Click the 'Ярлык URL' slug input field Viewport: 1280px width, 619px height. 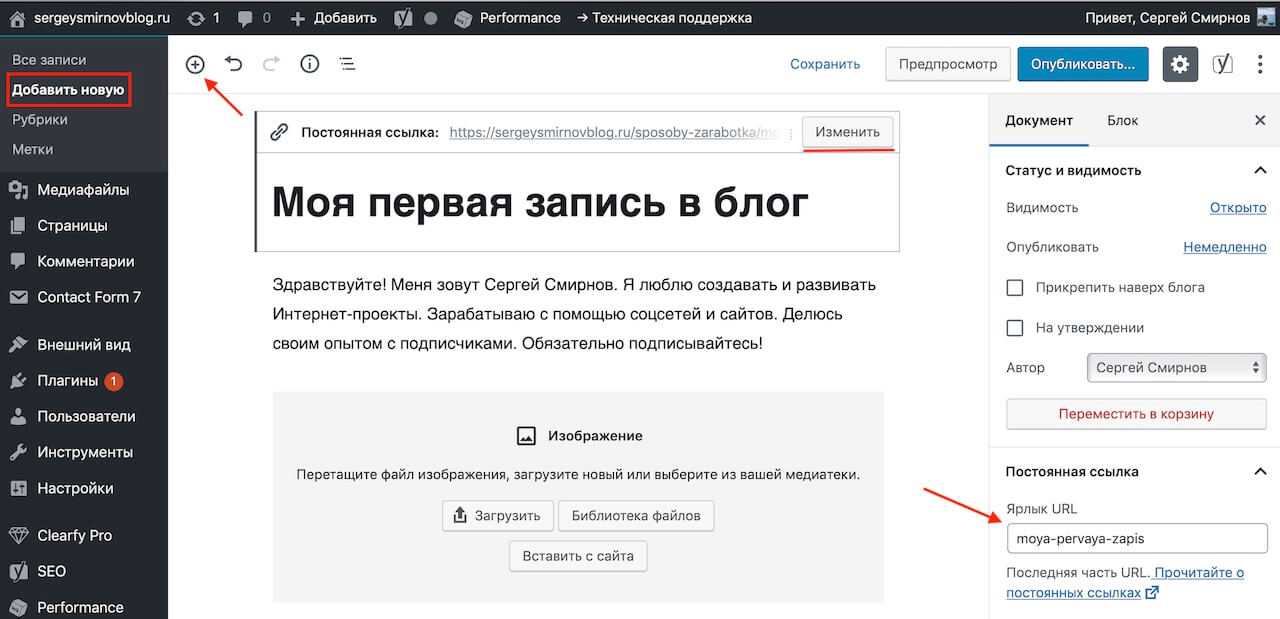pos(1136,538)
